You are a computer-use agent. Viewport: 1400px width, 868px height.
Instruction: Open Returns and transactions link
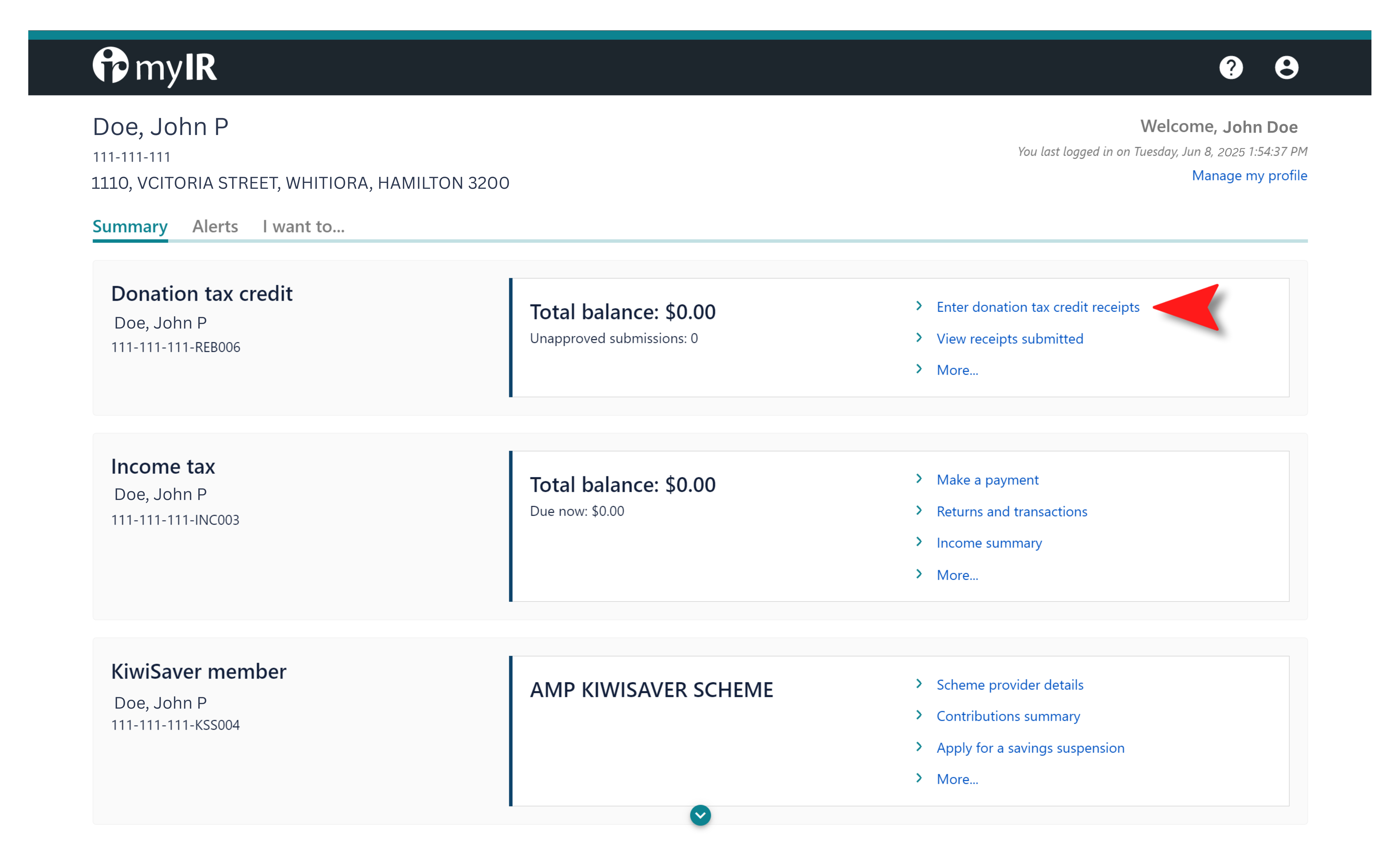point(1012,511)
